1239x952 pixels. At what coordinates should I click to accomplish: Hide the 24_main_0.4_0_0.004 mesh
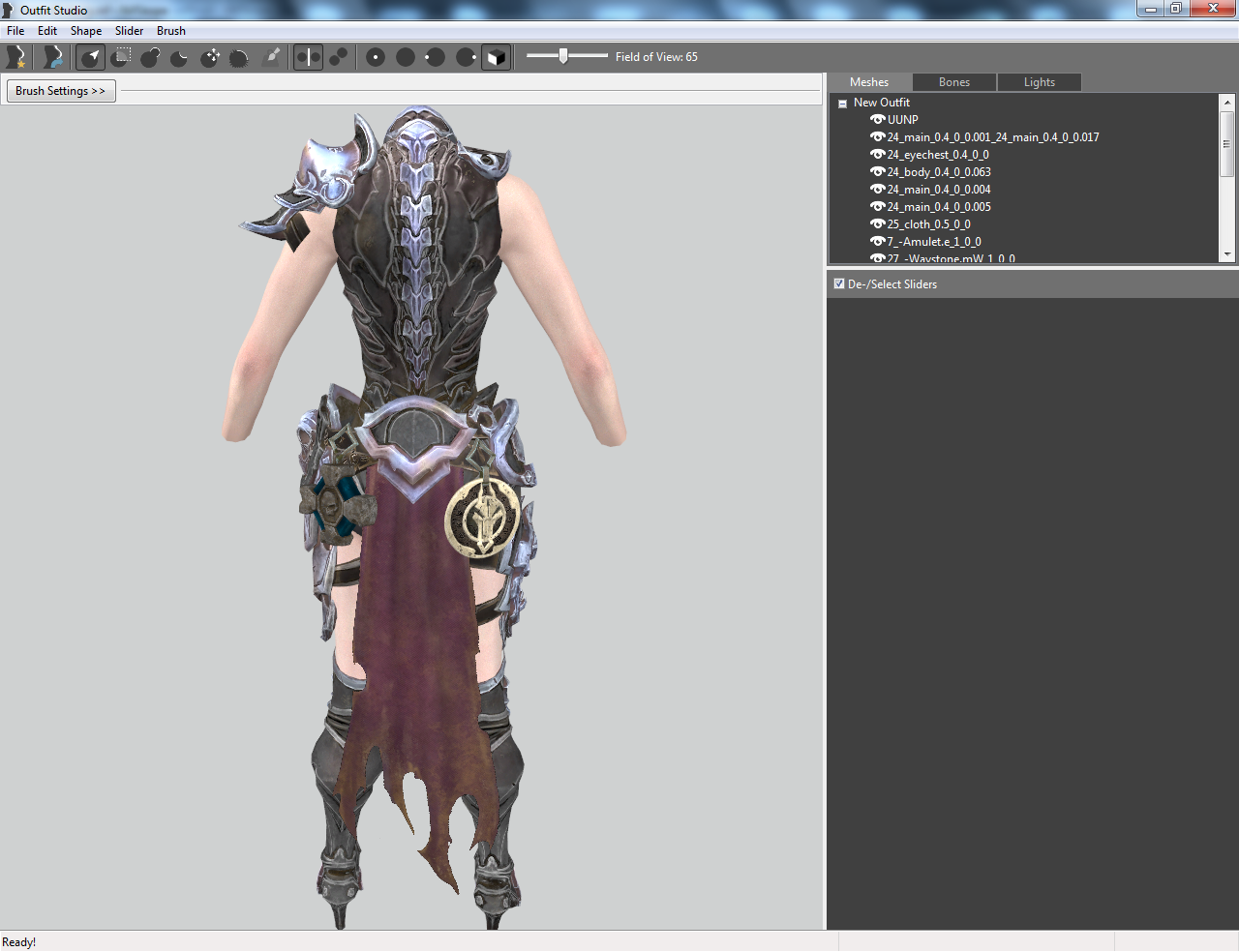[x=877, y=190]
